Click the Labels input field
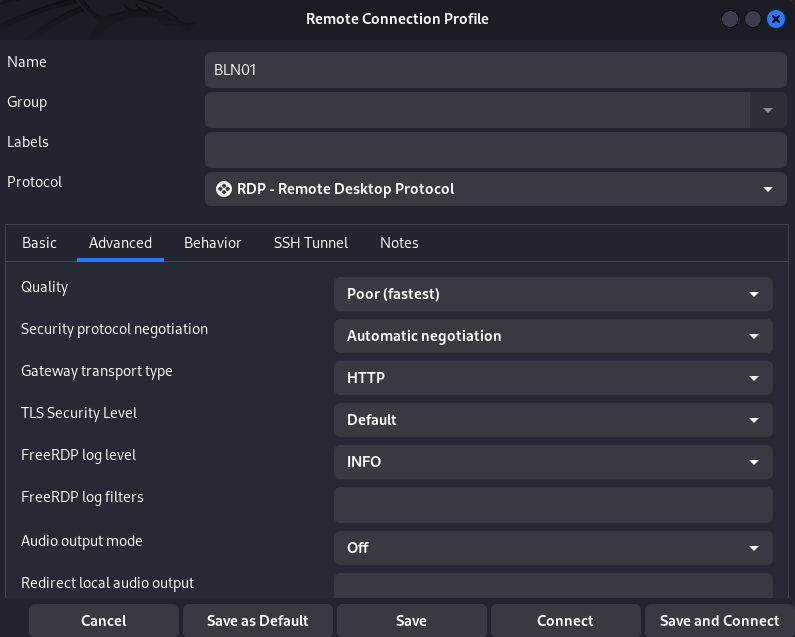The width and height of the screenshot is (795, 637). [x=496, y=150]
